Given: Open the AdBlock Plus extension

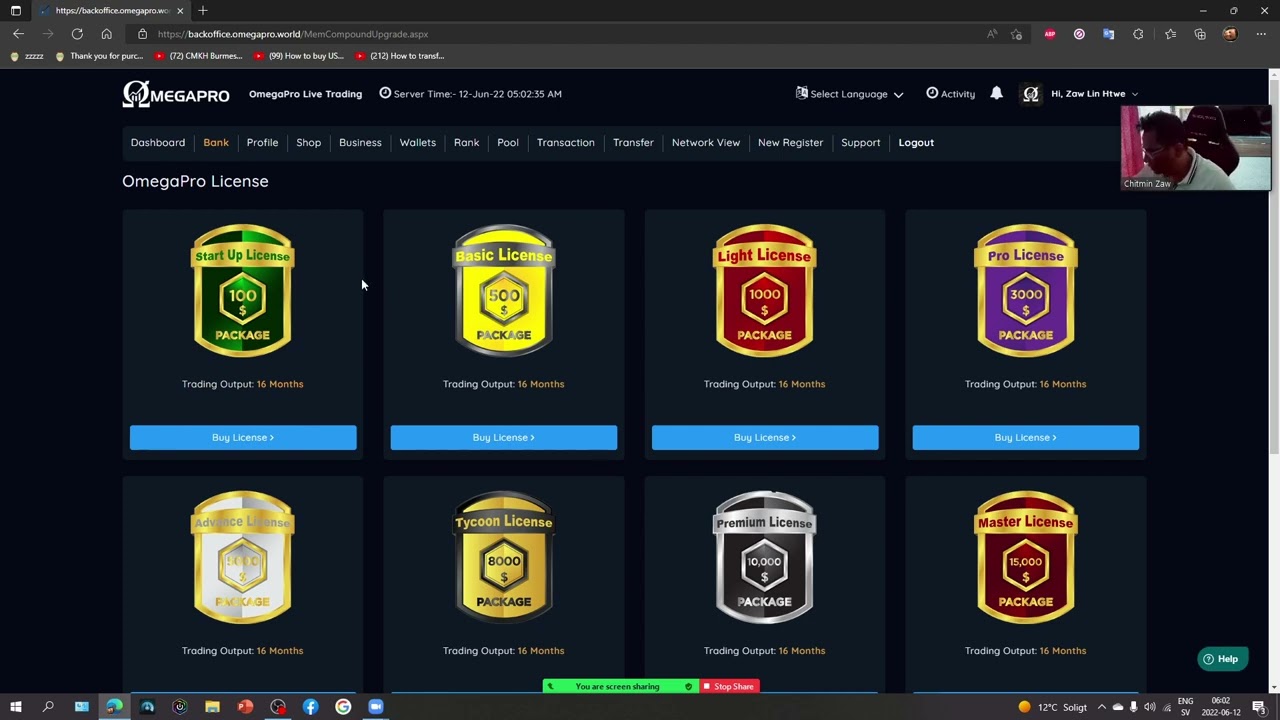Looking at the screenshot, I should click(1050, 34).
